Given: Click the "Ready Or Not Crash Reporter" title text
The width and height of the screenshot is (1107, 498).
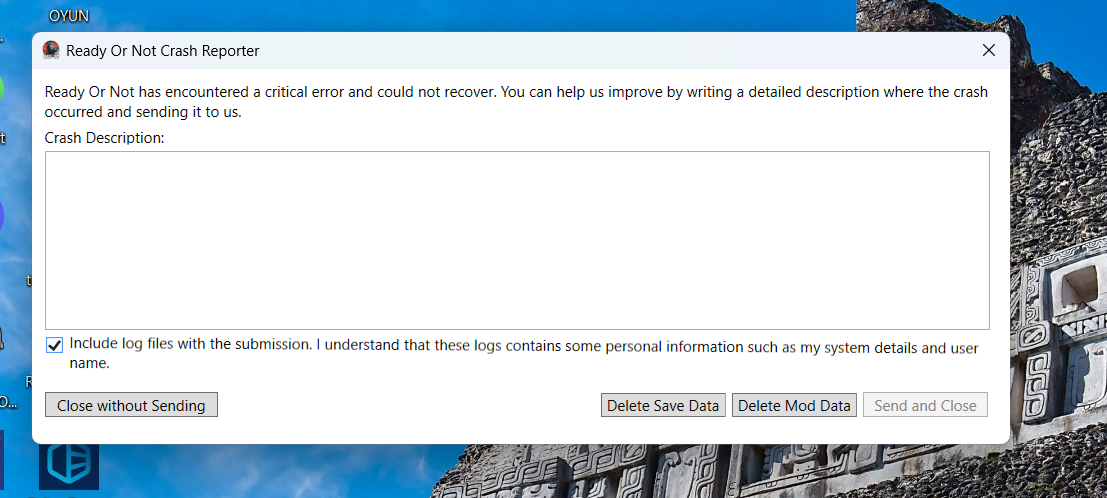Looking at the screenshot, I should 162,51.
